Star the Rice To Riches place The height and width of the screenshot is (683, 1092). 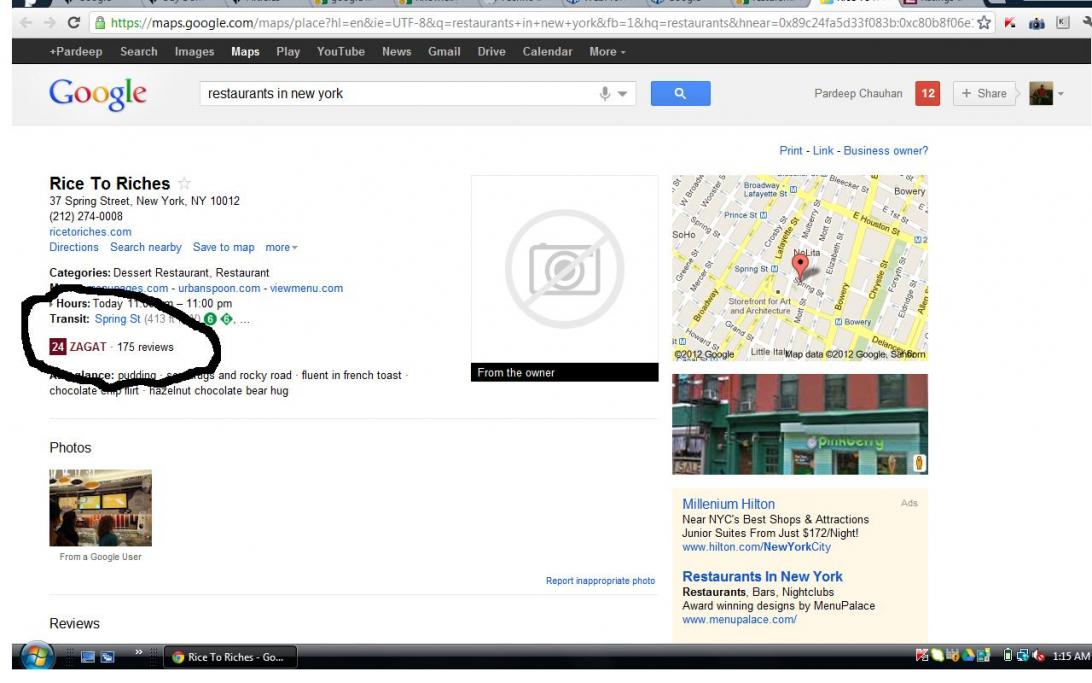tap(184, 183)
